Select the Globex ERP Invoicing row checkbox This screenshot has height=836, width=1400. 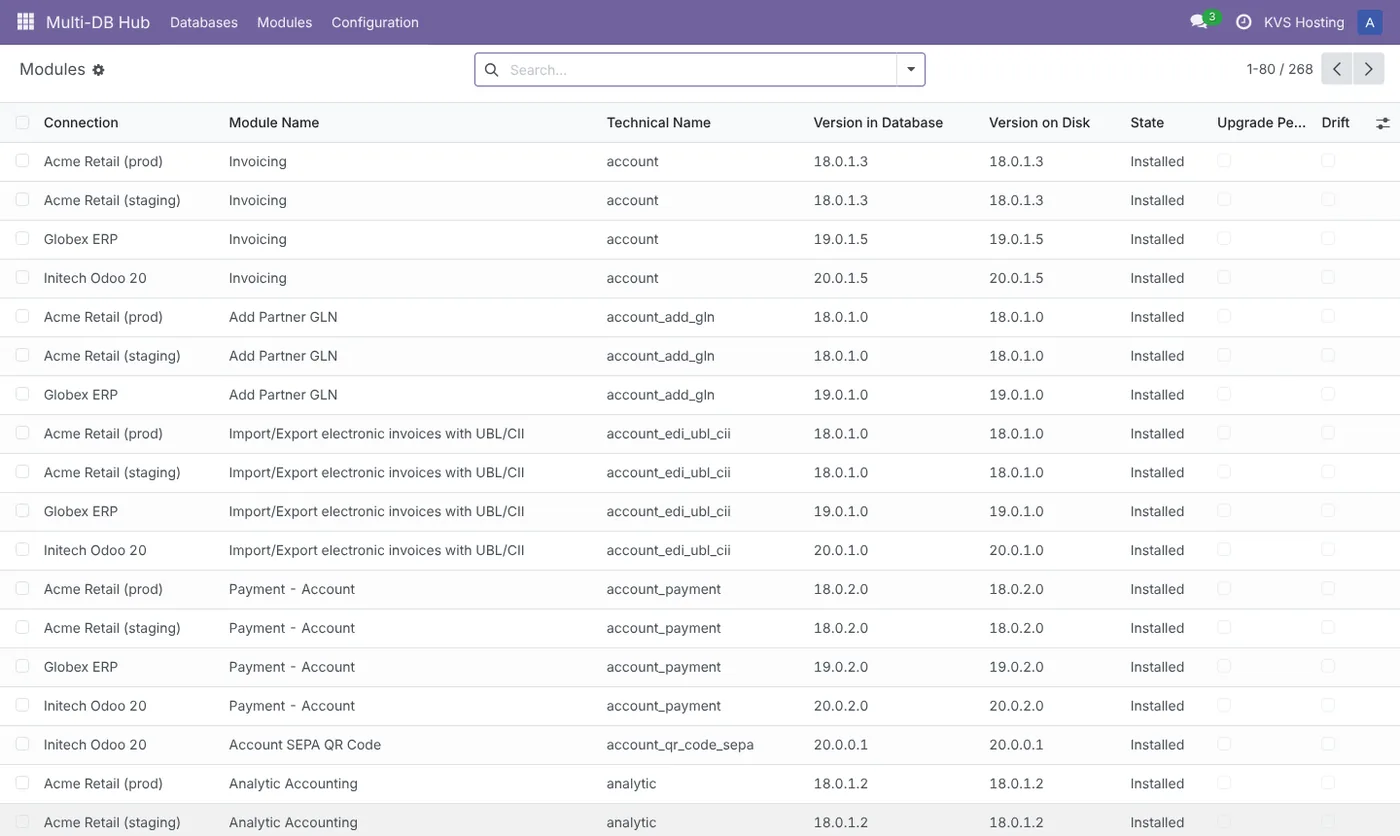point(22,239)
